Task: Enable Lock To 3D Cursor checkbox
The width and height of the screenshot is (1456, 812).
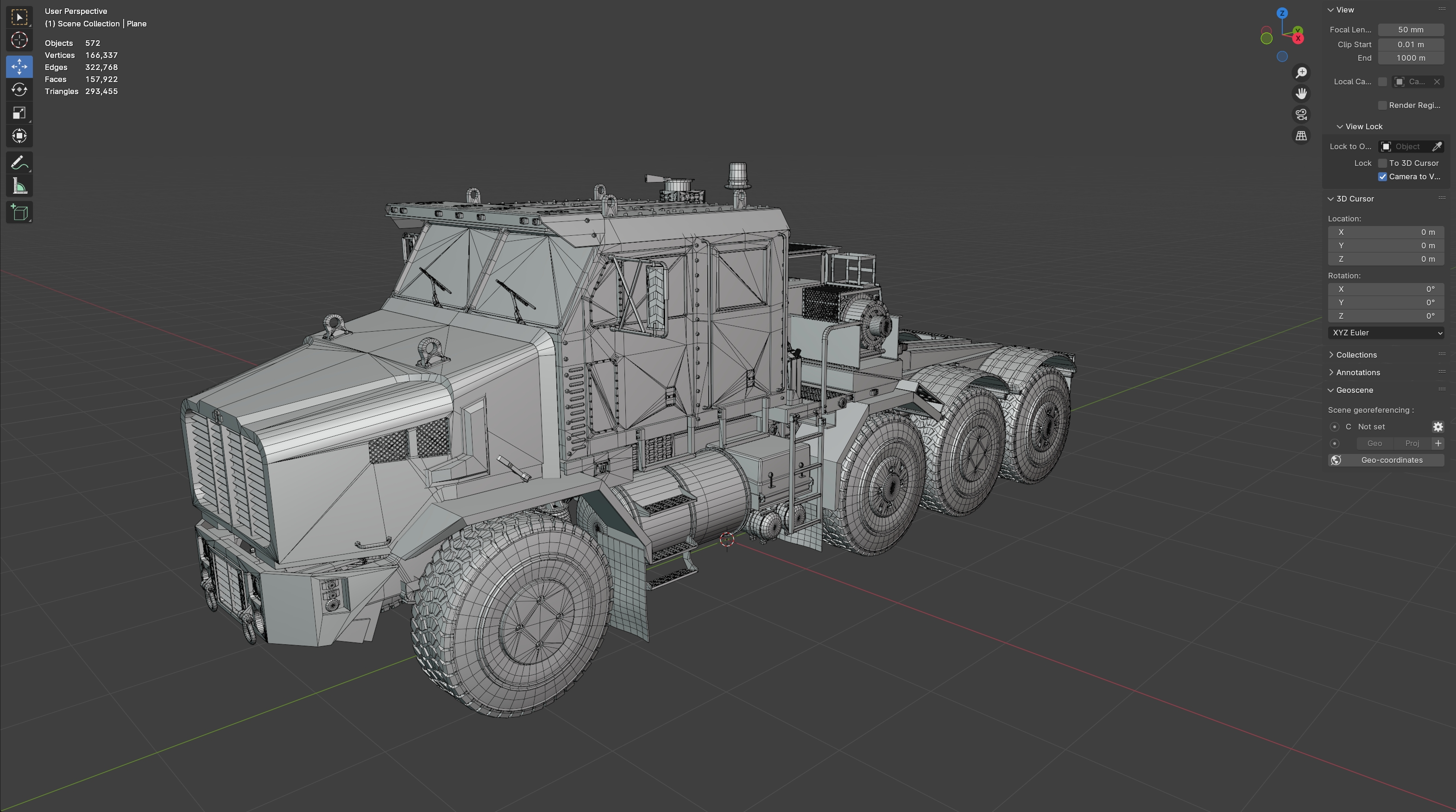Action: pos(1382,164)
